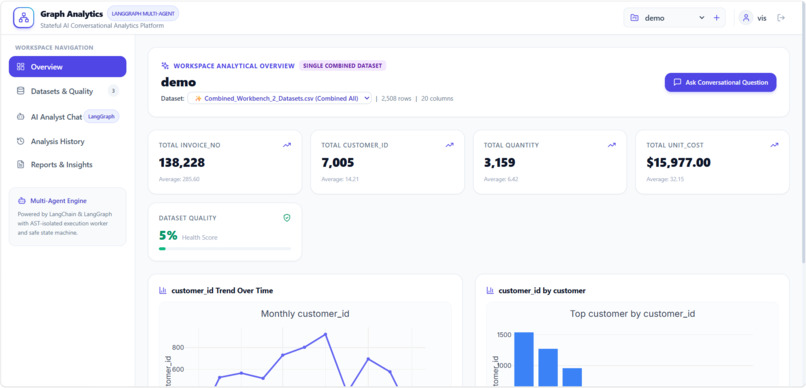Image resolution: width=806 pixels, height=388 pixels.
Task: Click the folder icon beside demo workspace
Action: point(634,18)
